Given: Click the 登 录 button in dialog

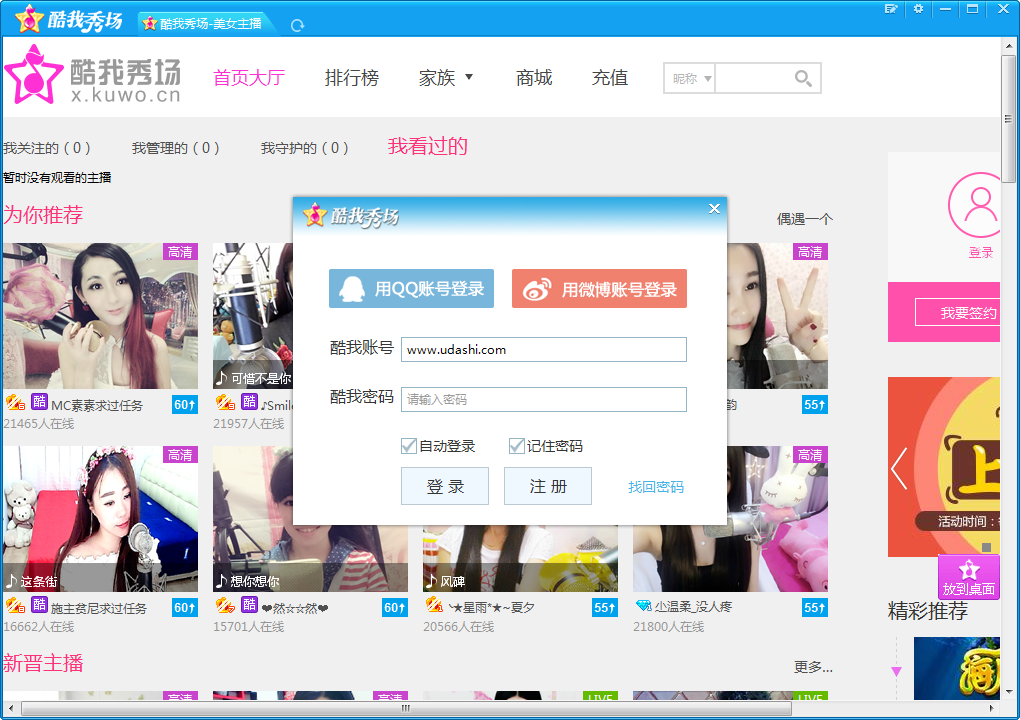Looking at the screenshot, I should 445,486.
